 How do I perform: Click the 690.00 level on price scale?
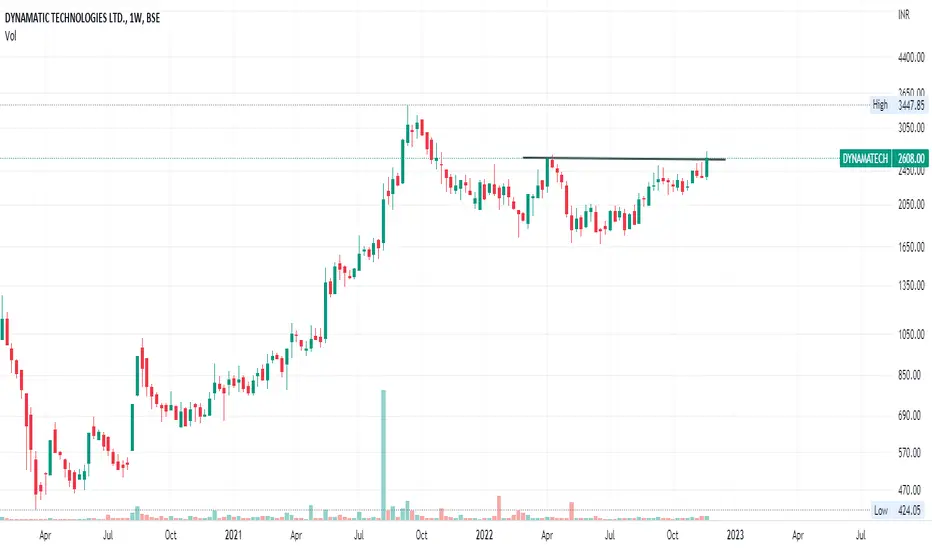[x=910, y=416]
